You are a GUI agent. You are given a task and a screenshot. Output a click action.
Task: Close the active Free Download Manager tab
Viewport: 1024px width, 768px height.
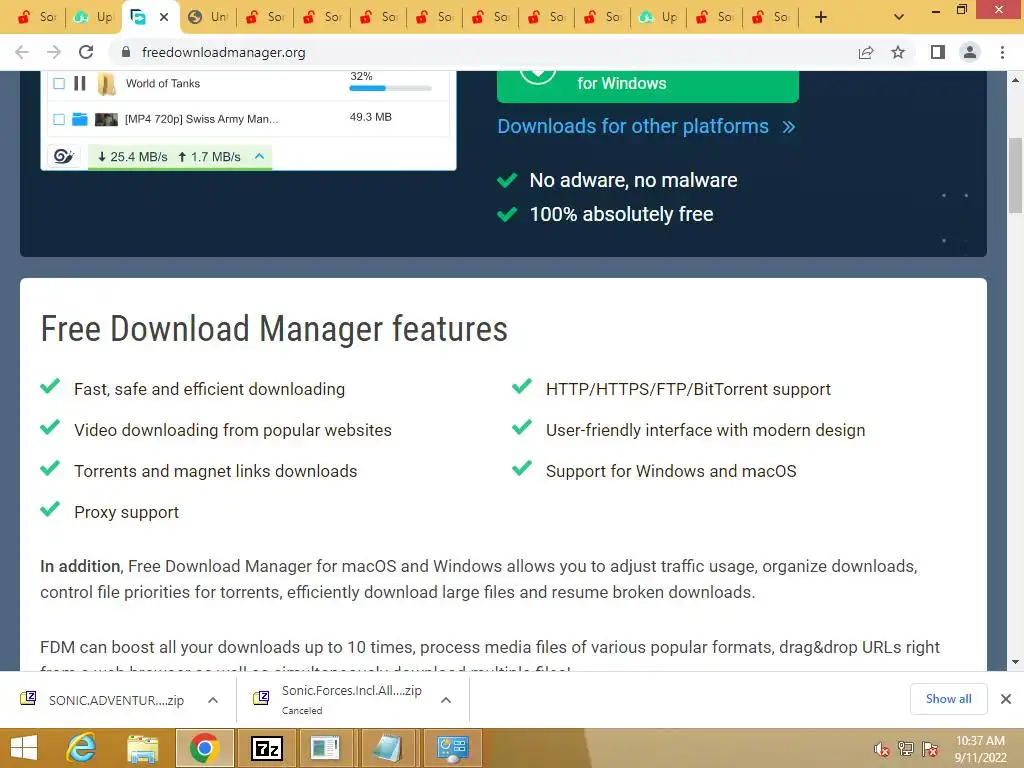164,17
